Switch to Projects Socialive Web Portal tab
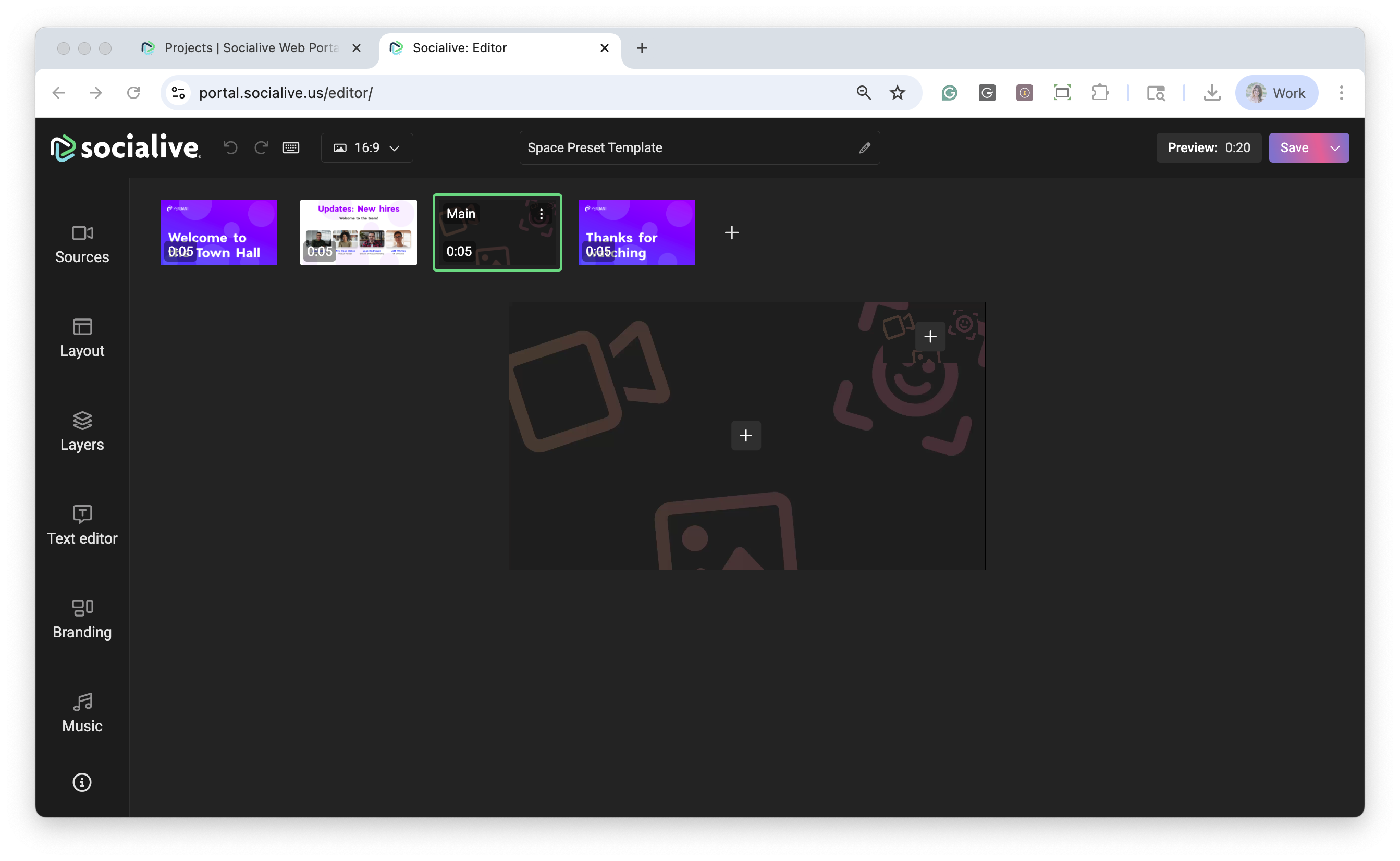Screen dimensions: 1400x861 [x=251, y=48]
